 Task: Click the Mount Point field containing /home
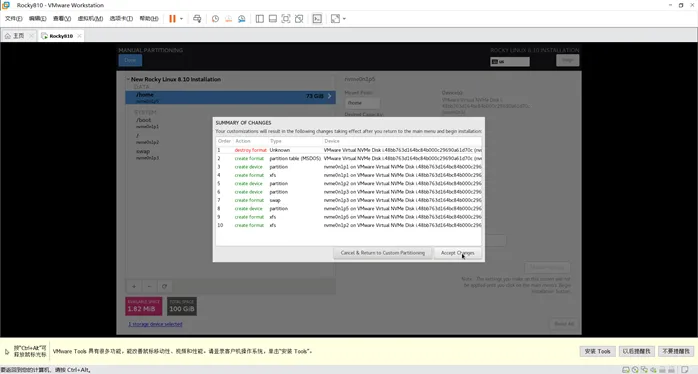coord(362,103)
